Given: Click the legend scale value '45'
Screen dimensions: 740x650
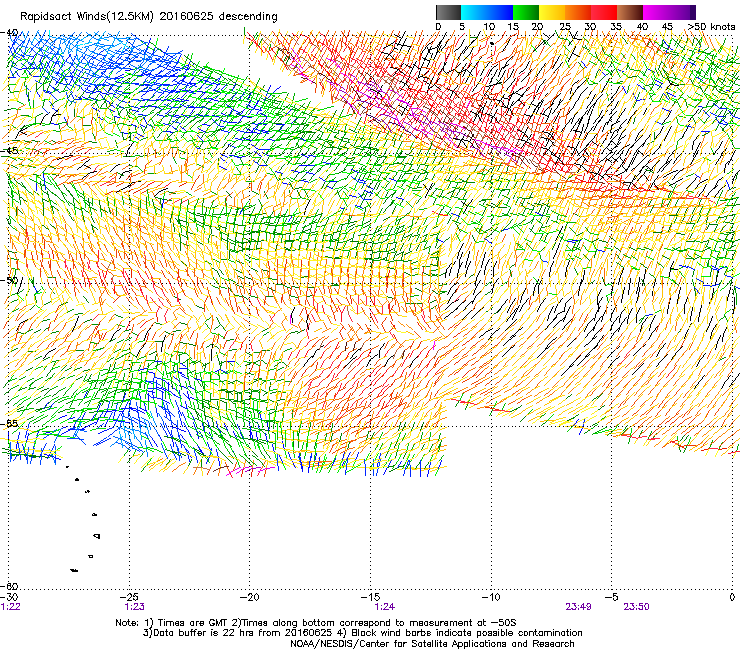Looking at the screenshot, I should [667, 27].
